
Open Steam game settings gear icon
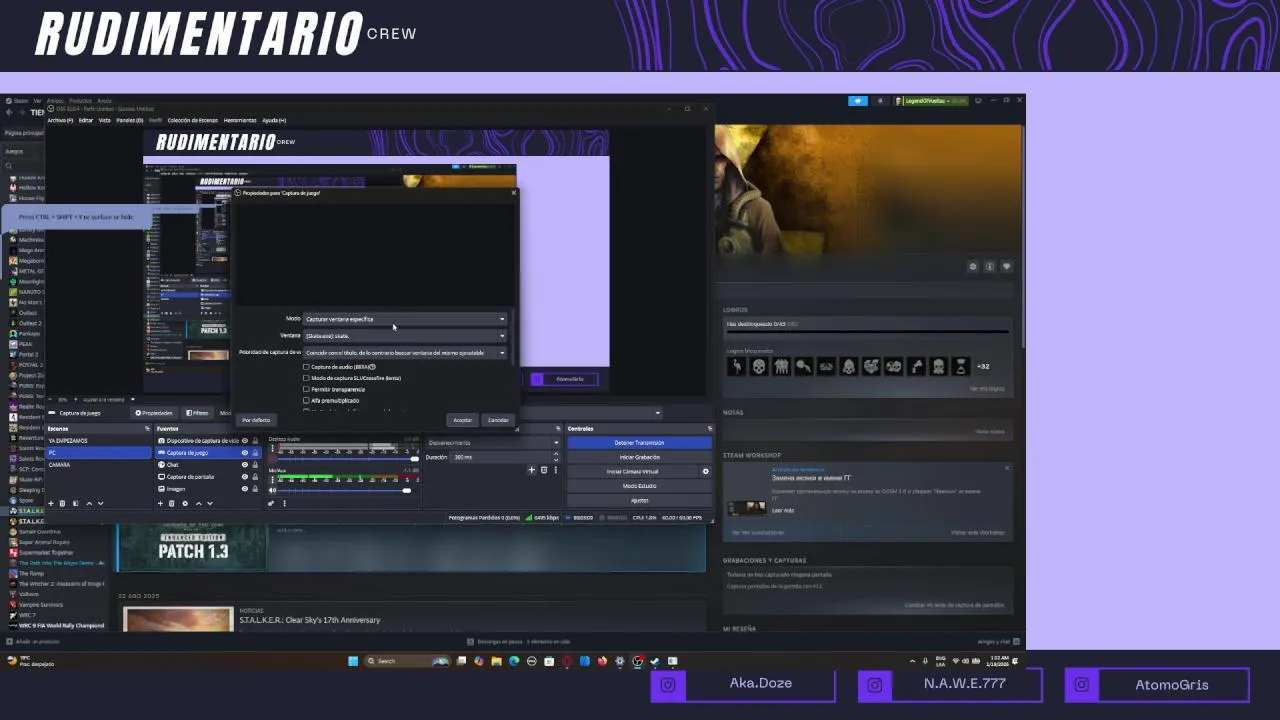tap(972, 266)
